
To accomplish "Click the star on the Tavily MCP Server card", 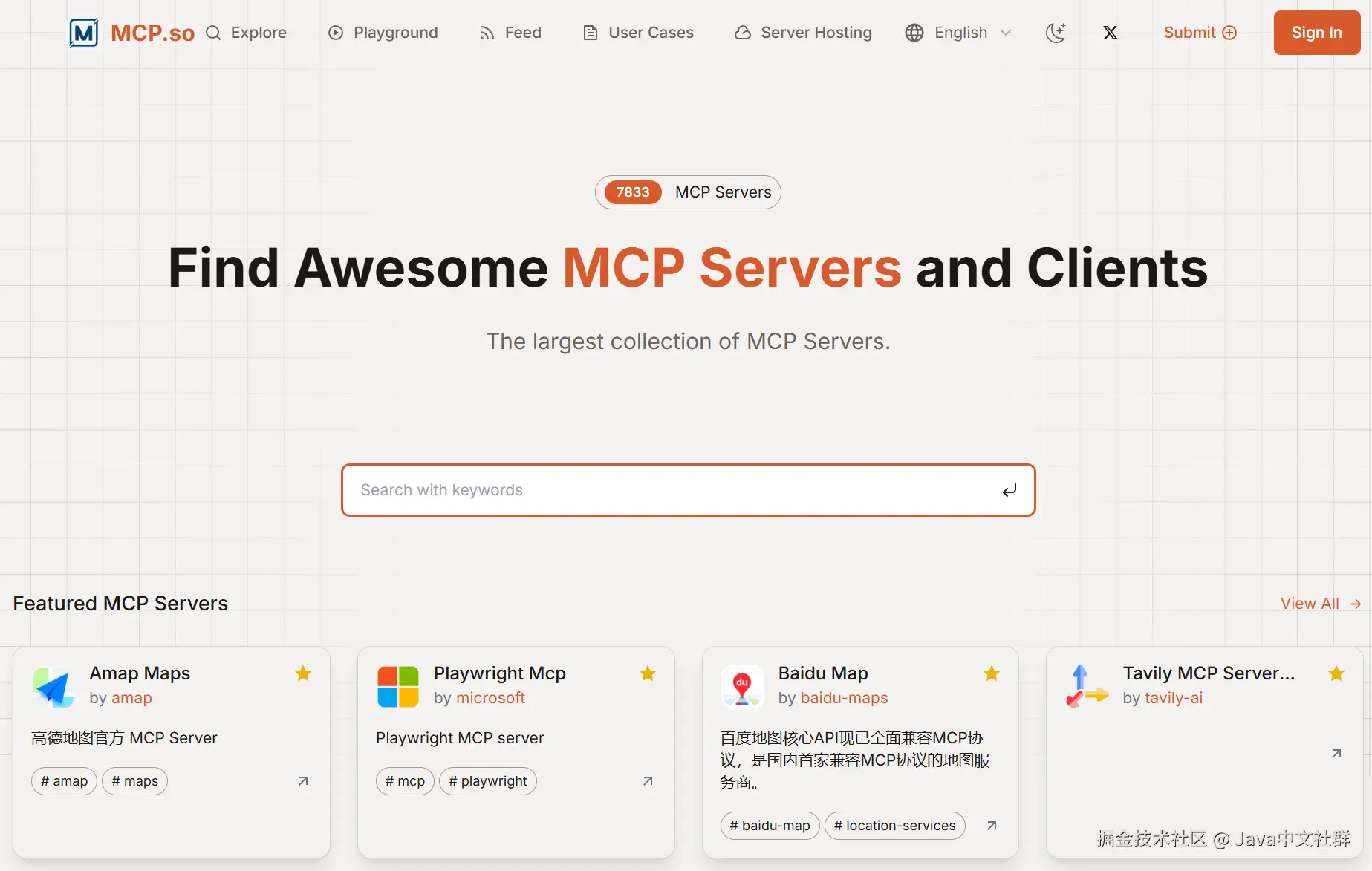I will (x=1336, y=673).
